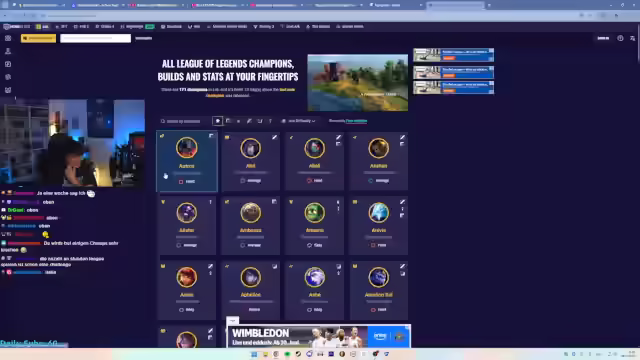Click the Aatrox name label

pos(187,166)
